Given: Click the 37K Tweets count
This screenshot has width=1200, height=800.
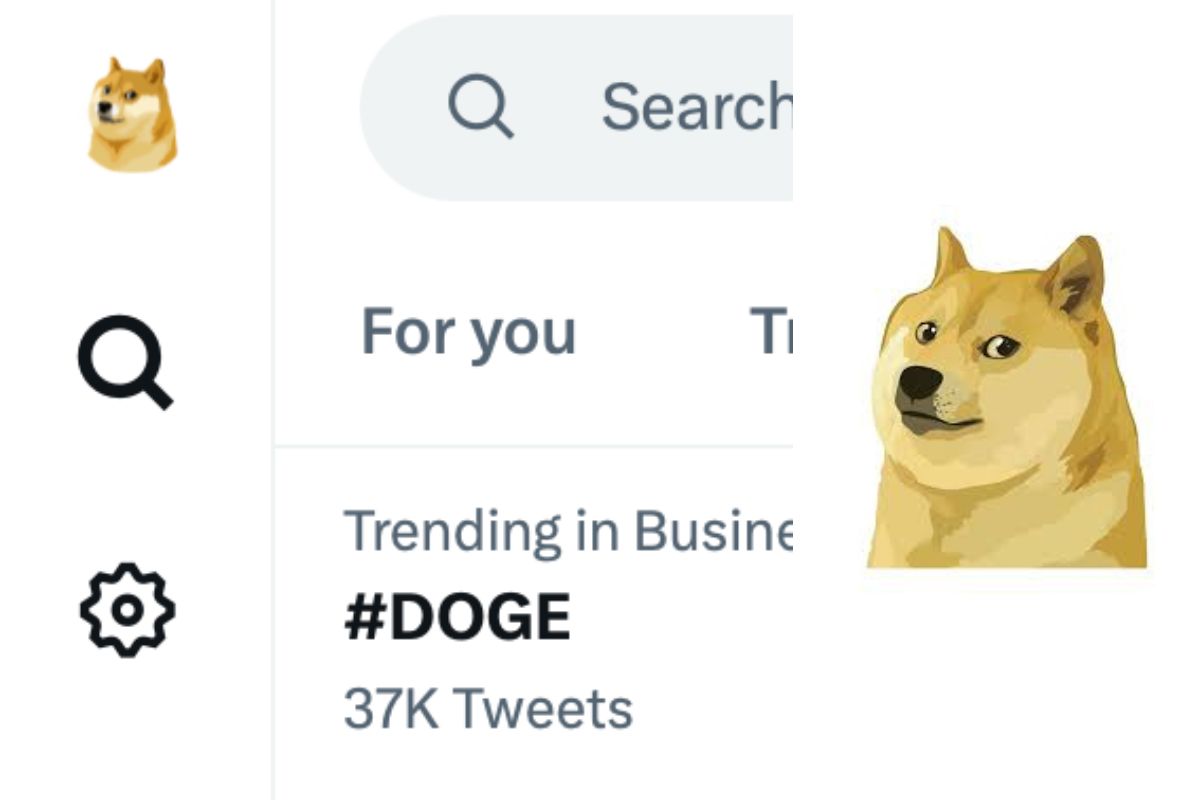Looking at the screenshot, I should (488, 709).
